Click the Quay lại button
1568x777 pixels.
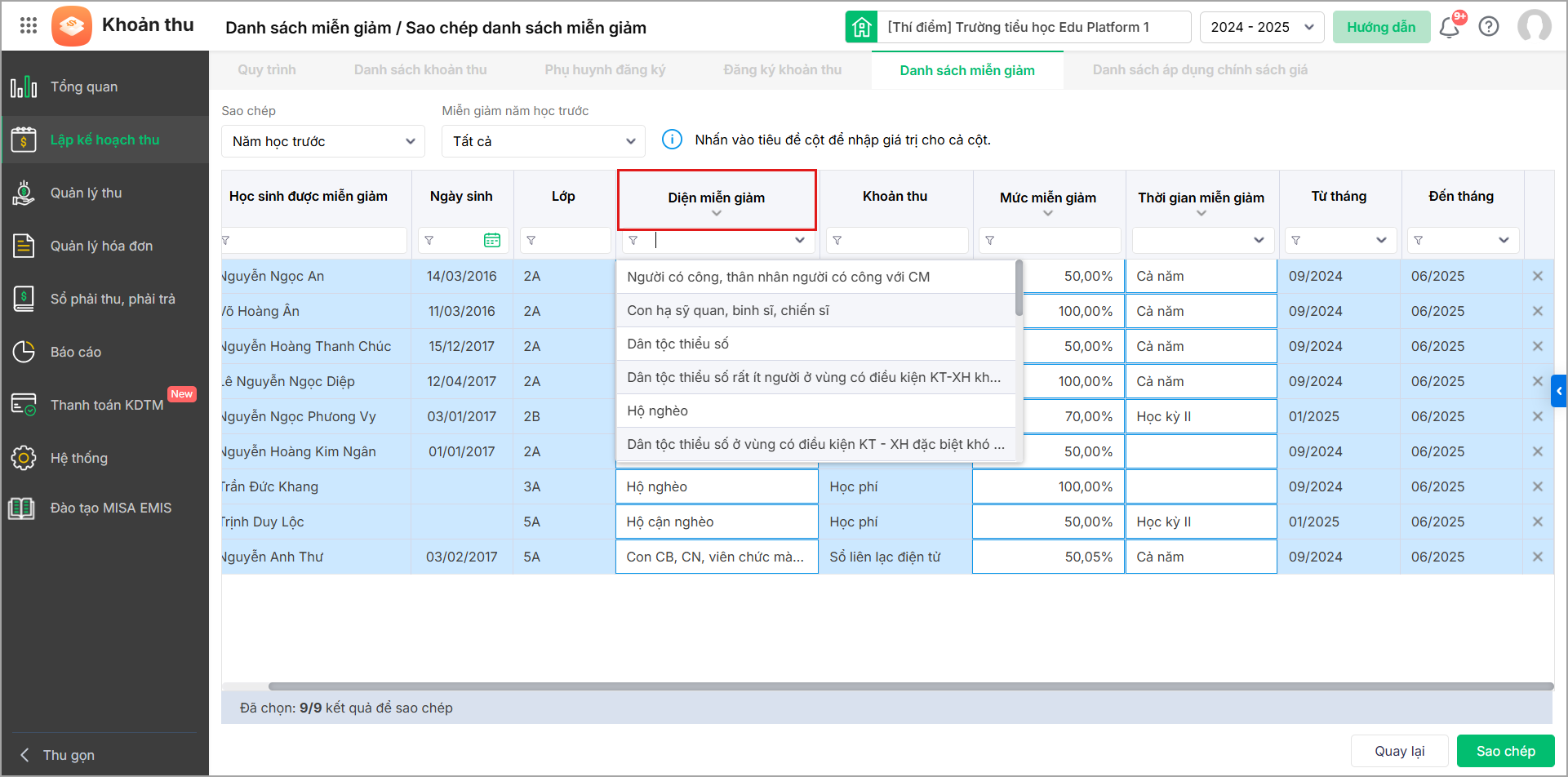1399,751
